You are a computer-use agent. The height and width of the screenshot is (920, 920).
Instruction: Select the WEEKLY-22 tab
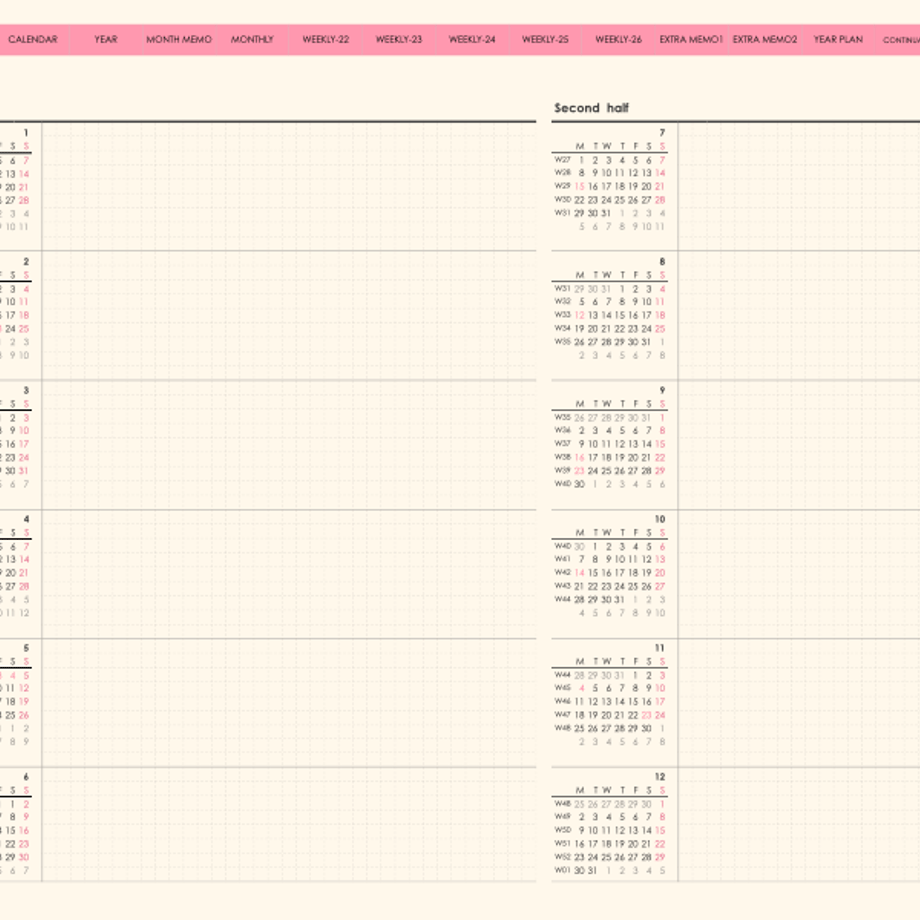326,39
